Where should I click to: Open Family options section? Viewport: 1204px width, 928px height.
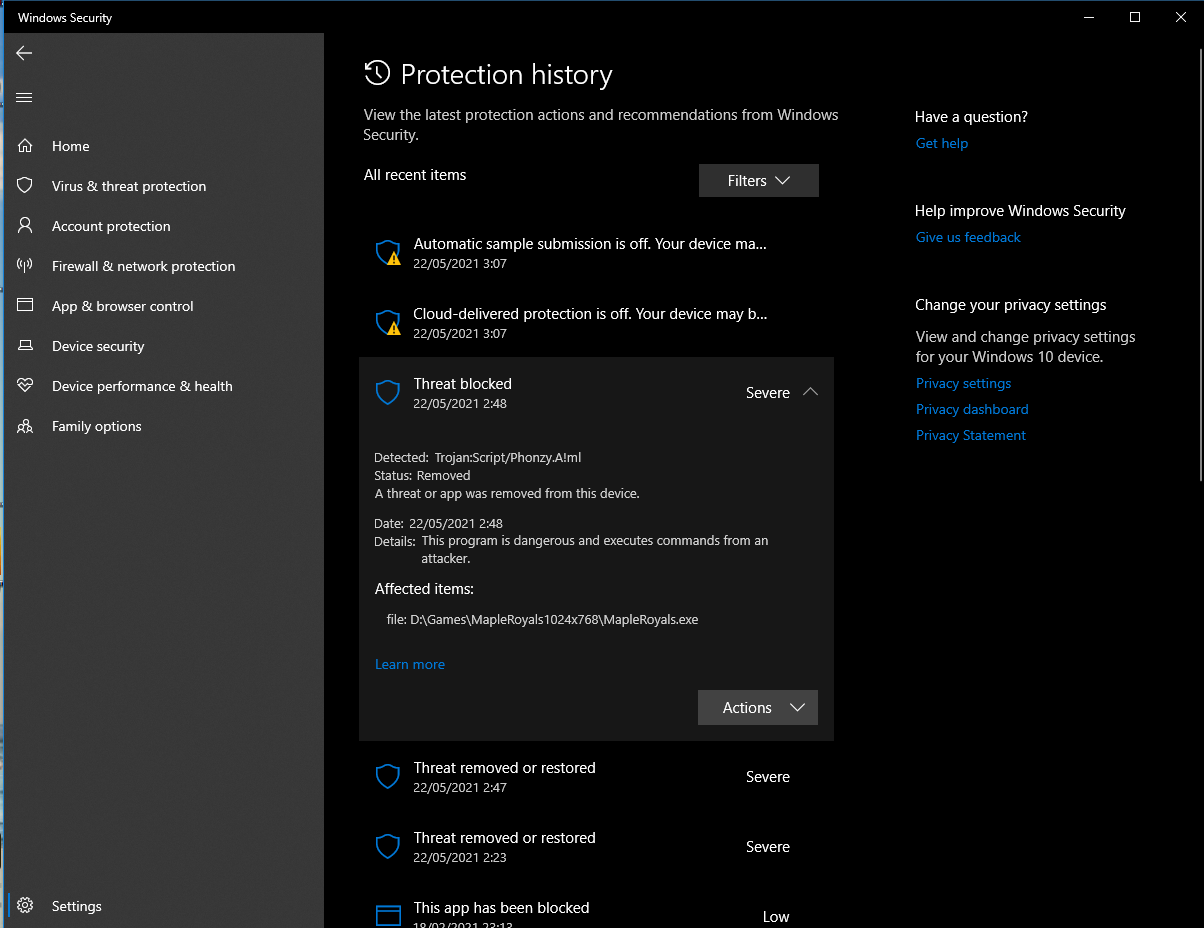tap(96, 426)
